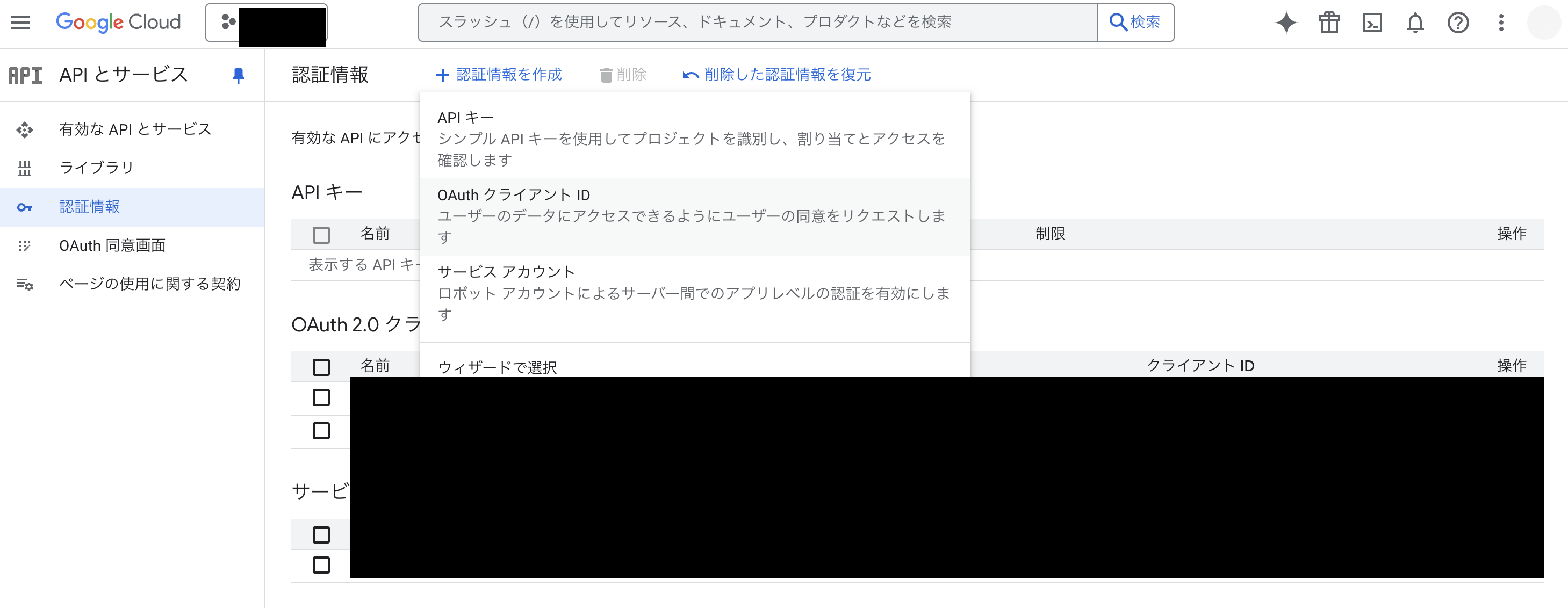Open the help question mark menu
This screenshot has height=608, width=1568.
tap(1458, 23)
